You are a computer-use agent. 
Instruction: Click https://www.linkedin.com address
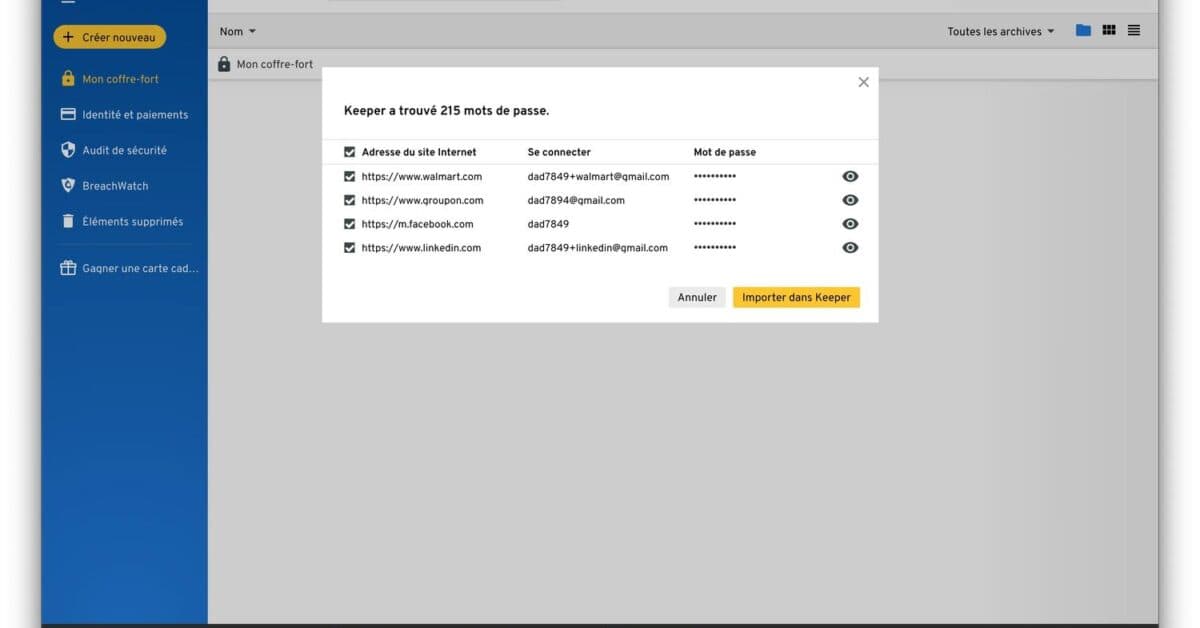point(422,248)
